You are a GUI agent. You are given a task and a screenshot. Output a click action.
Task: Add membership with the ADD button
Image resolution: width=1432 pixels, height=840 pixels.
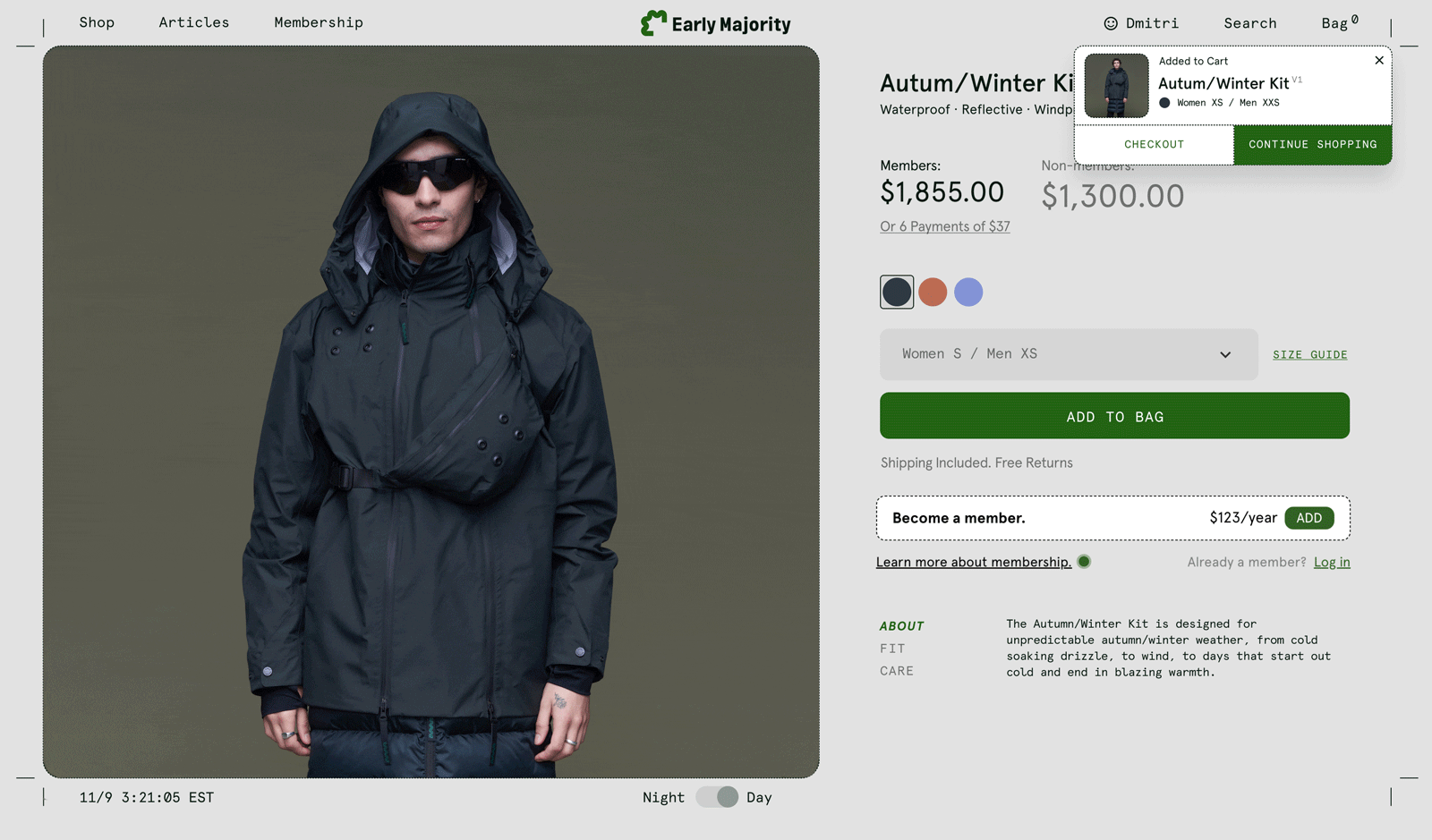tap(1308, 518)
